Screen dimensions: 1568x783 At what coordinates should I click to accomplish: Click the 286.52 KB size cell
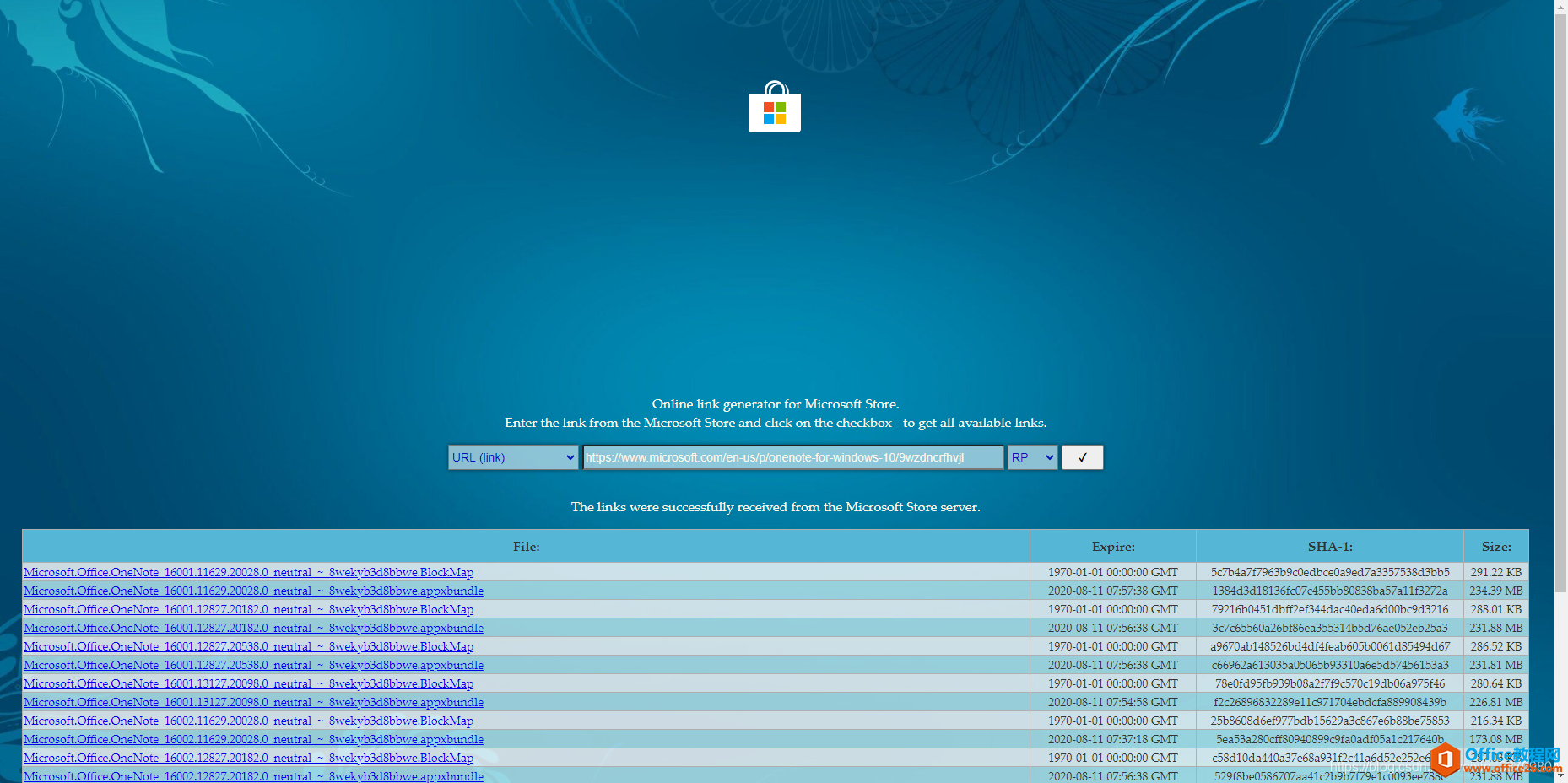pyautogui.click(x=1496, y=646)
